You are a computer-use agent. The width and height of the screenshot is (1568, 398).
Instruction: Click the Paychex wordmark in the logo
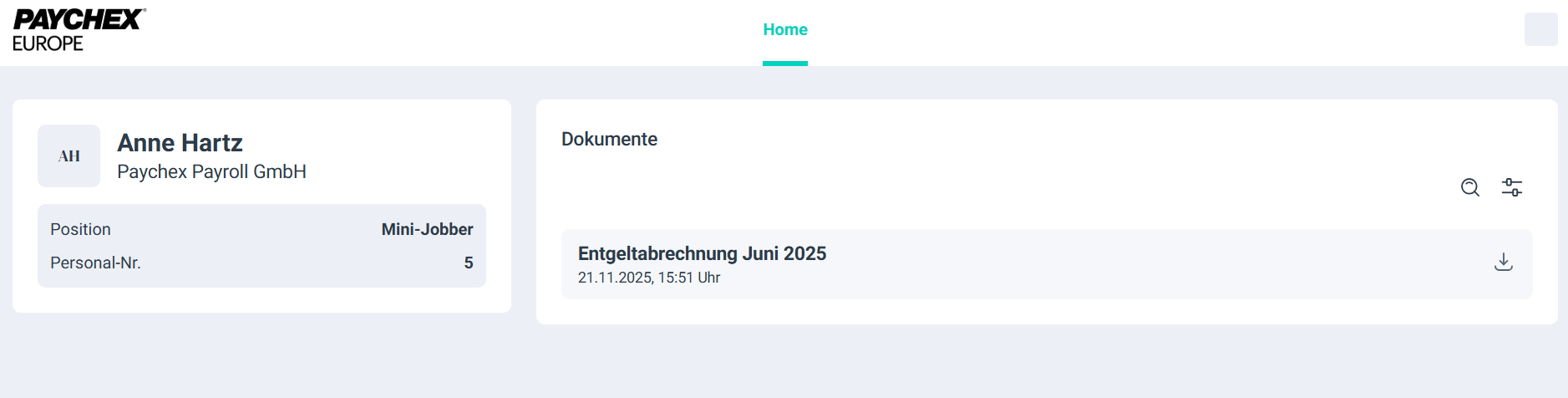tap(79, 20)
